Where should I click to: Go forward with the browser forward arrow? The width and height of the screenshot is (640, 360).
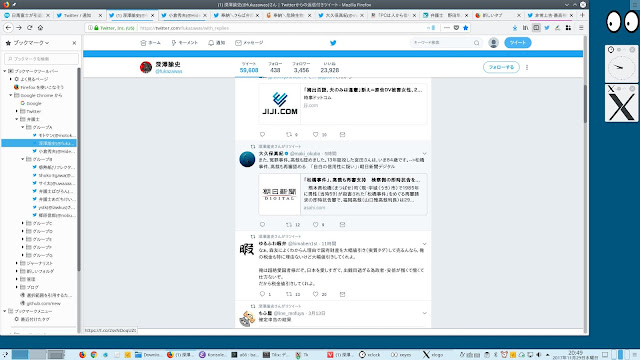click(19, 28)
